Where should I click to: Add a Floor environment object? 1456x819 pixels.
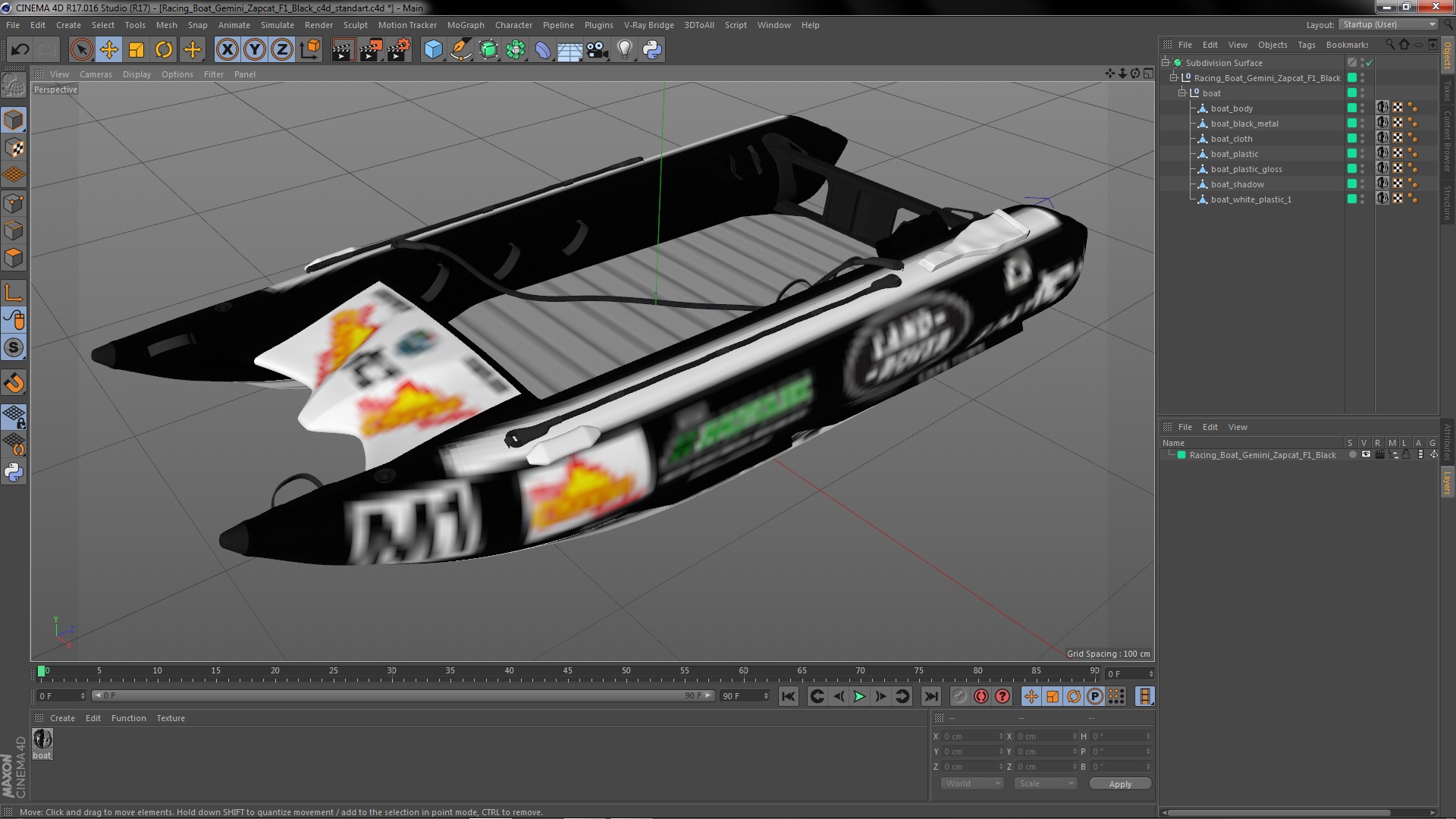(x=570, y=50)
